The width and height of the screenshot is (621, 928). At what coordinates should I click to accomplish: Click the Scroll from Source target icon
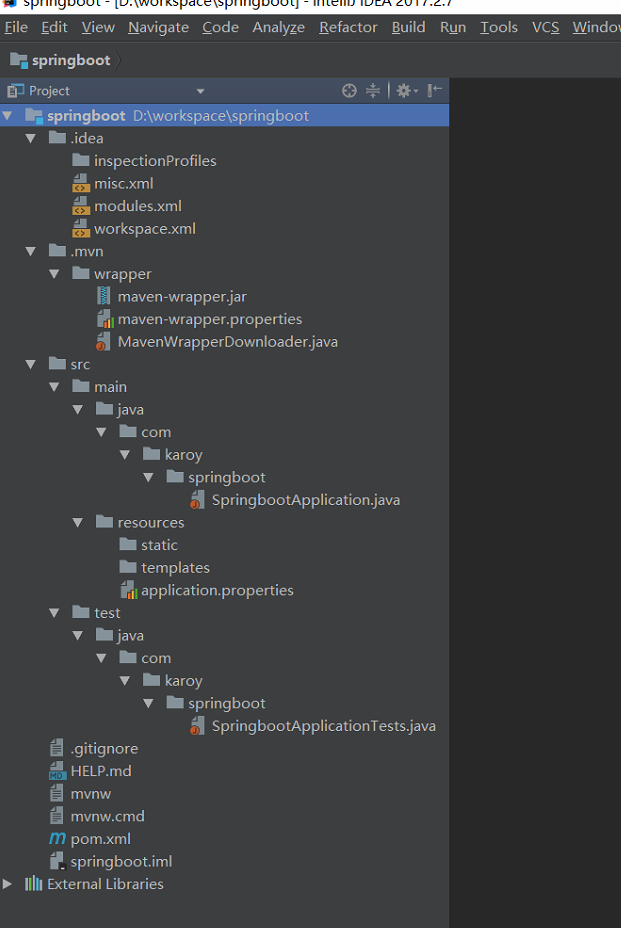(349, 91)
